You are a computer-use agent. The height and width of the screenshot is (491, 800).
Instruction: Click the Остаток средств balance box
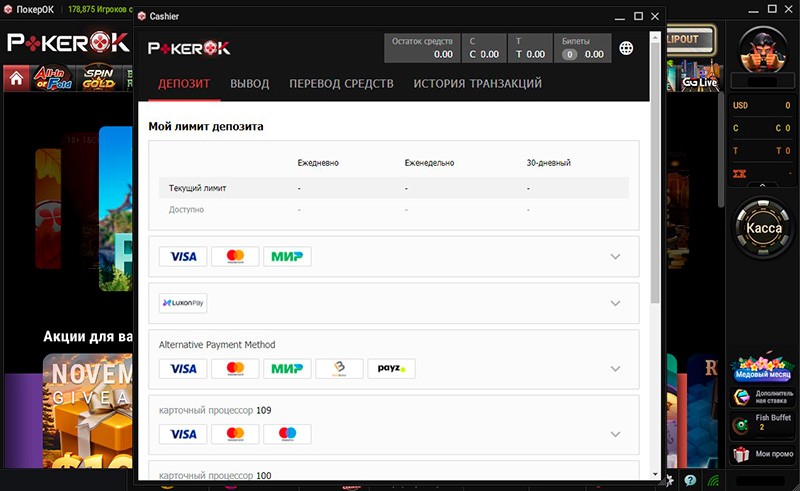[x=422, y=48]
